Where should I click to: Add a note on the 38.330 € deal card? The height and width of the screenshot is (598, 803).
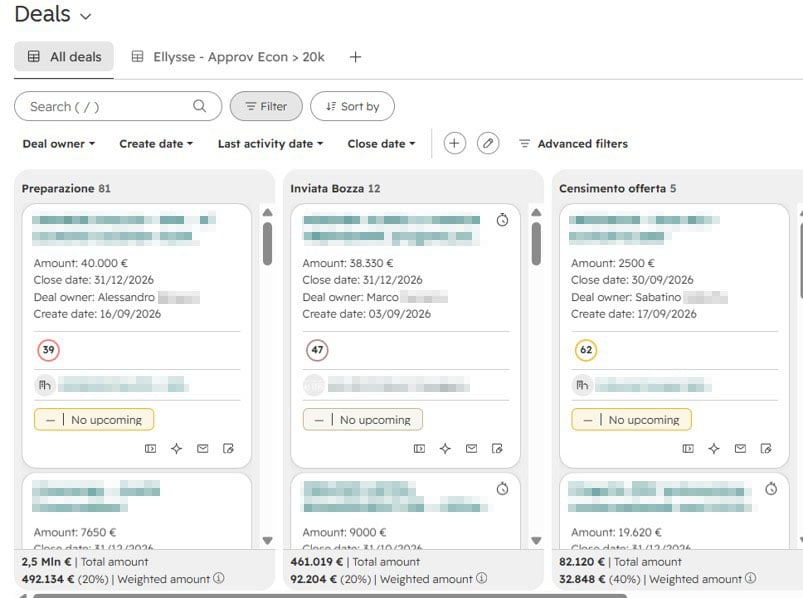tap(497, 448)
